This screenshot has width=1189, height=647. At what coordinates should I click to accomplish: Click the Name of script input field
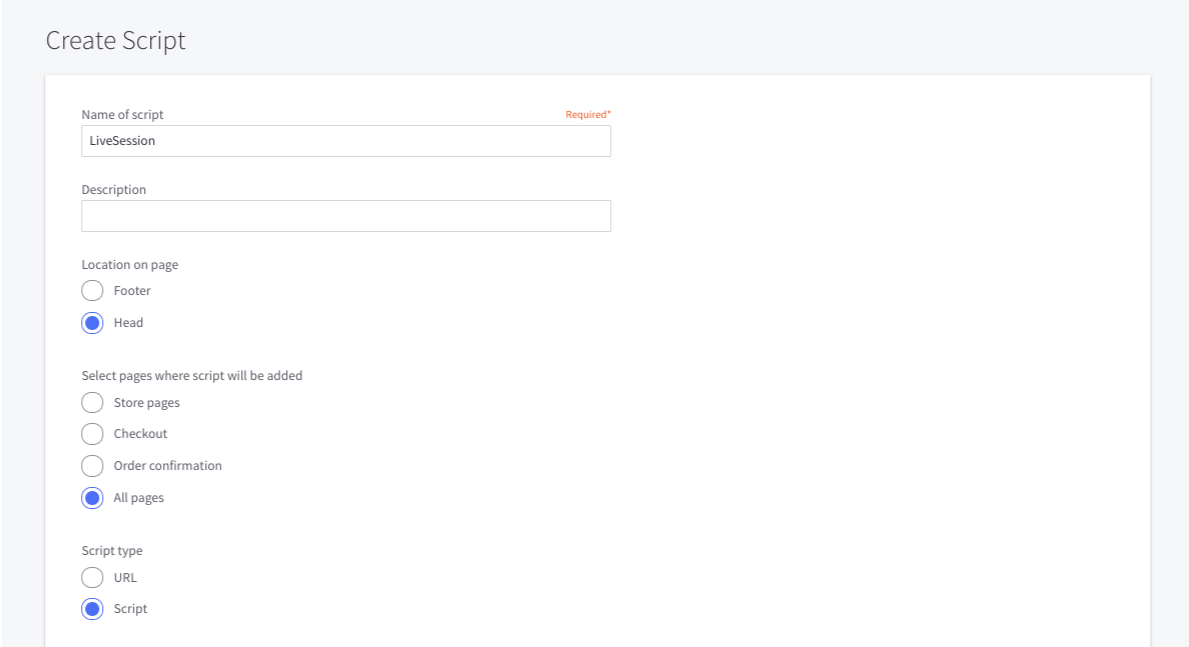pyautogui.click(x=345, y=140)
